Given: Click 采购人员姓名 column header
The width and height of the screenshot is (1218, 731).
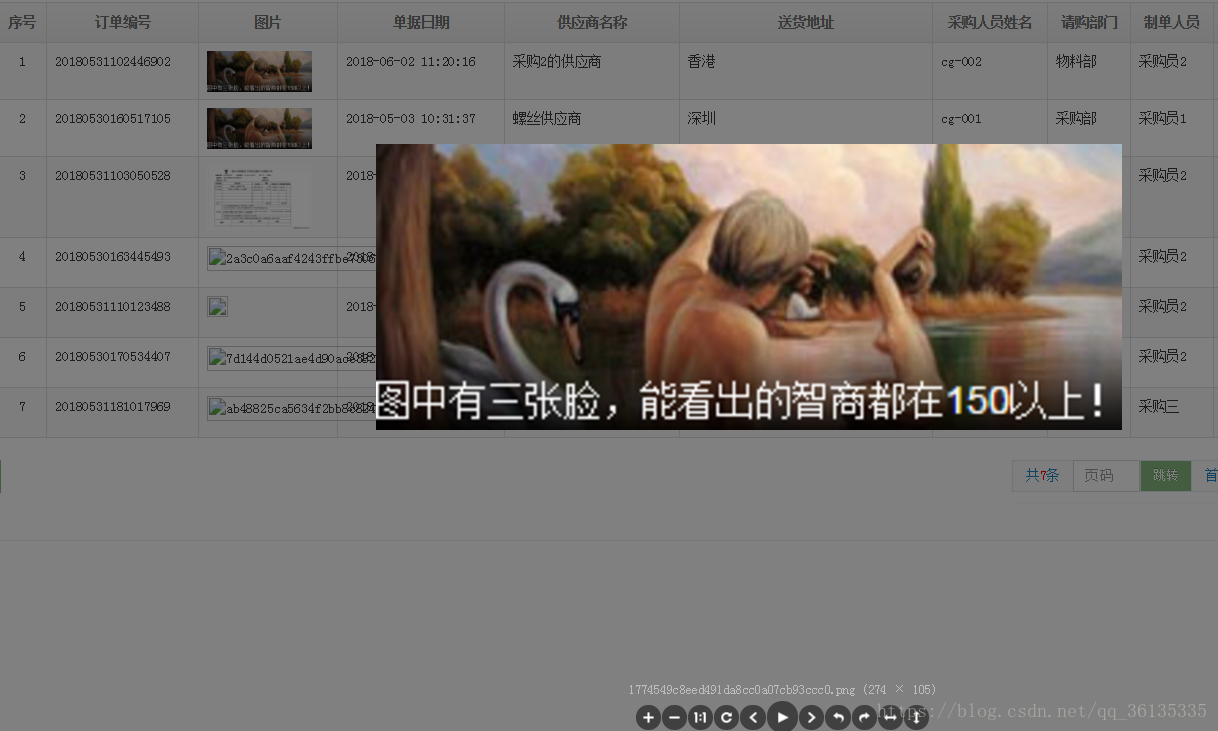Looking at the screenshot, I should click(x=990, y=22).
